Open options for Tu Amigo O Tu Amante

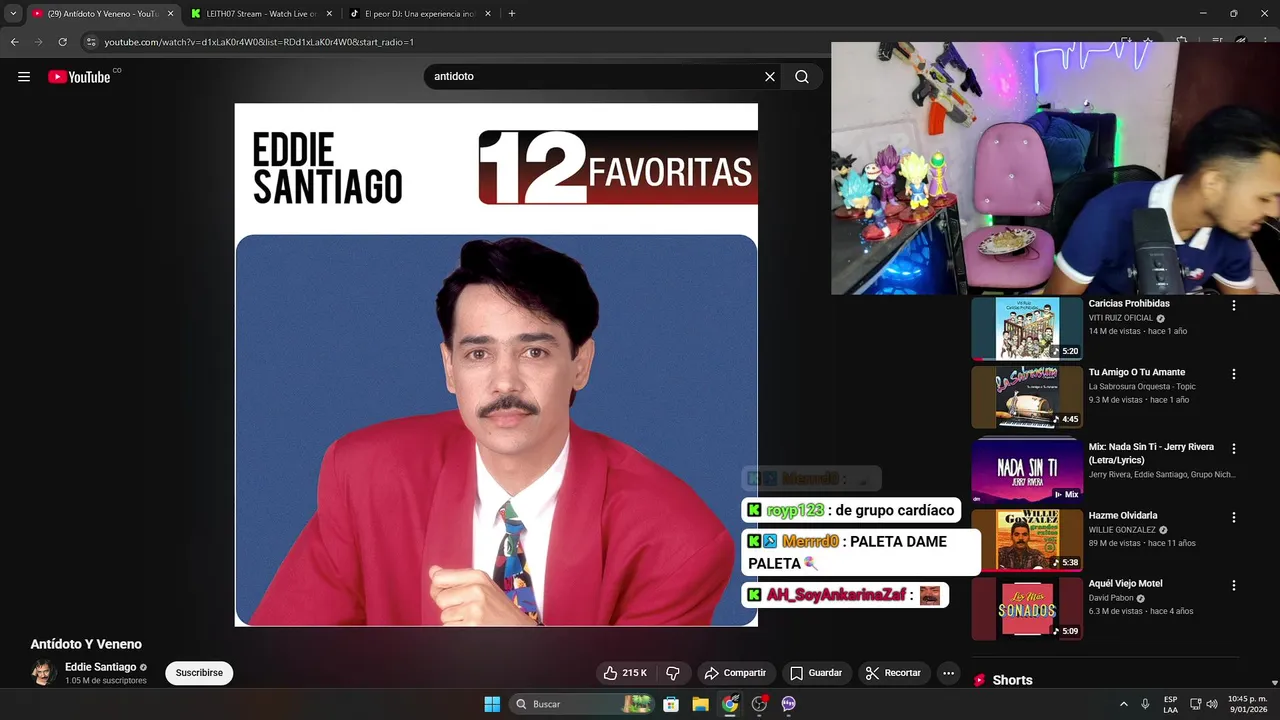coord(1233,374)
